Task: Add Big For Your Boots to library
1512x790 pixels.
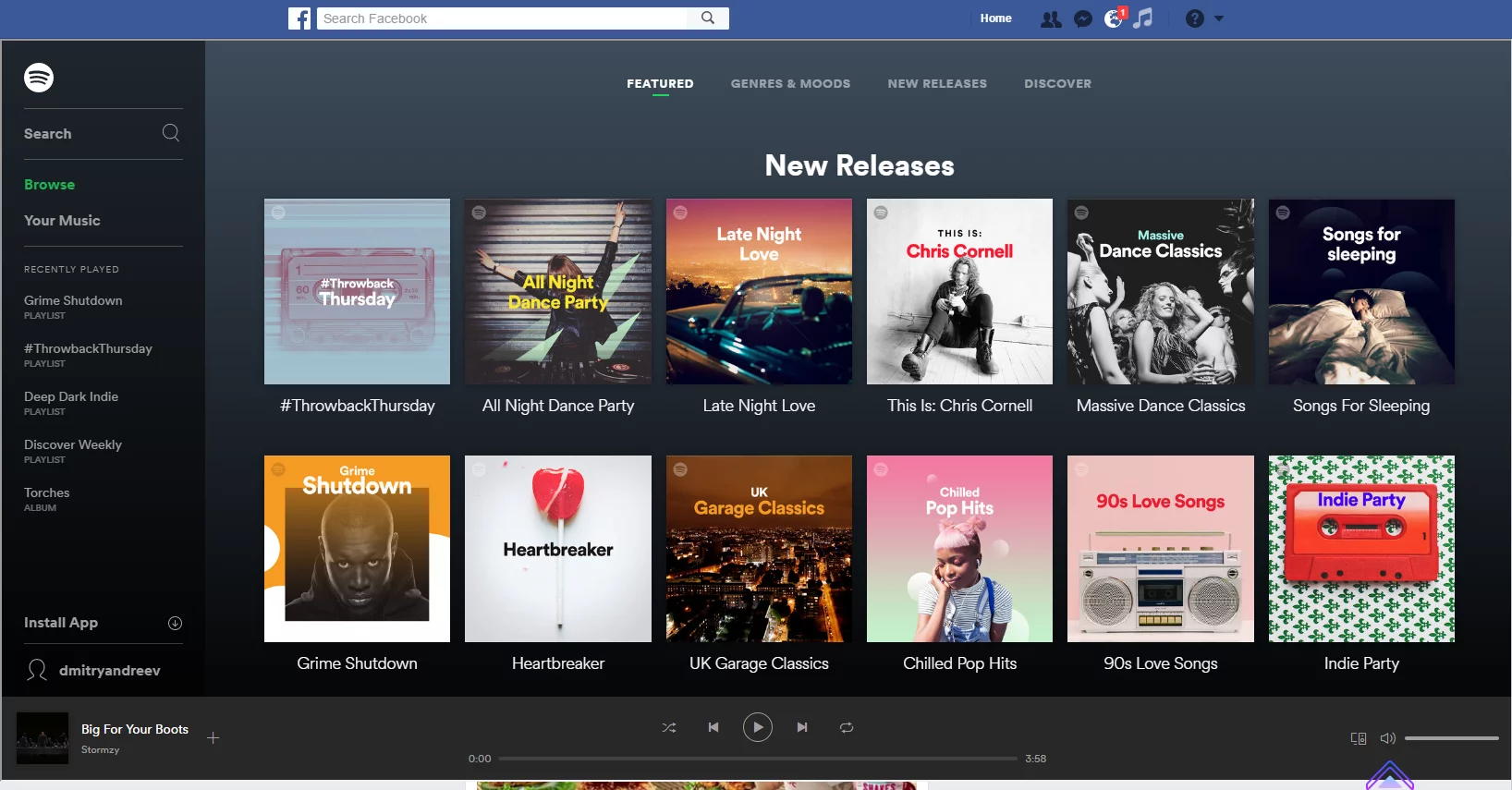Action: tap(213, 737)
